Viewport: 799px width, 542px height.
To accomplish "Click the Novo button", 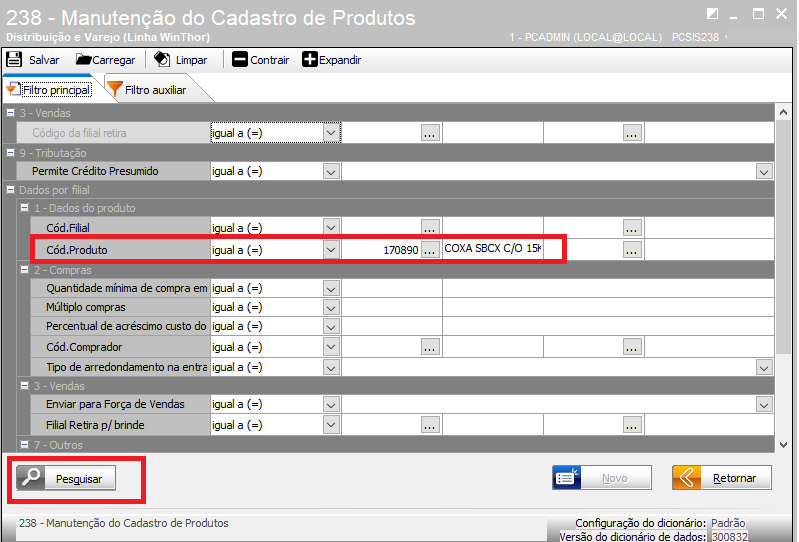I will (602, 478).
